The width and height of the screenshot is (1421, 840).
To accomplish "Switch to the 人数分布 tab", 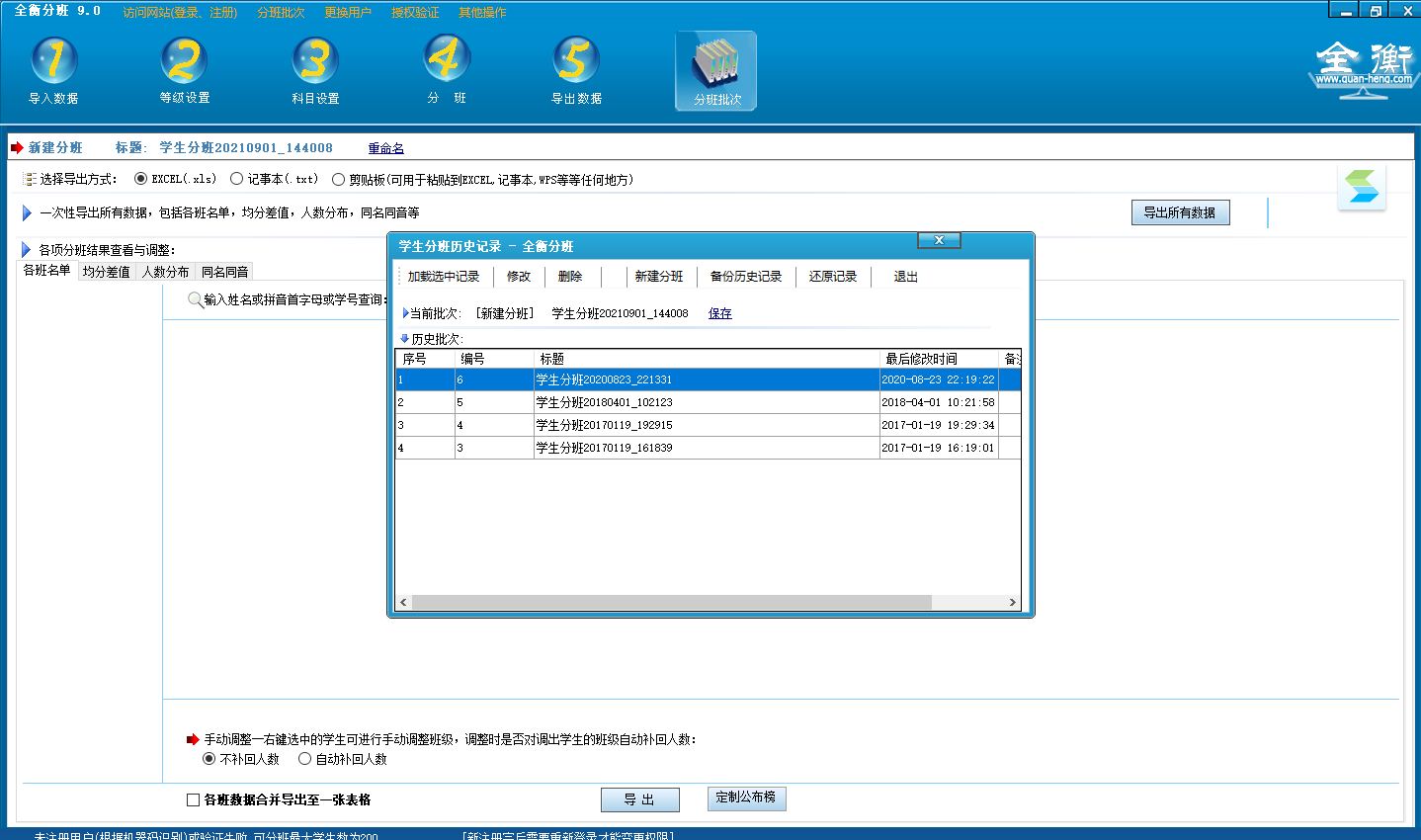I will coord(165,272).
